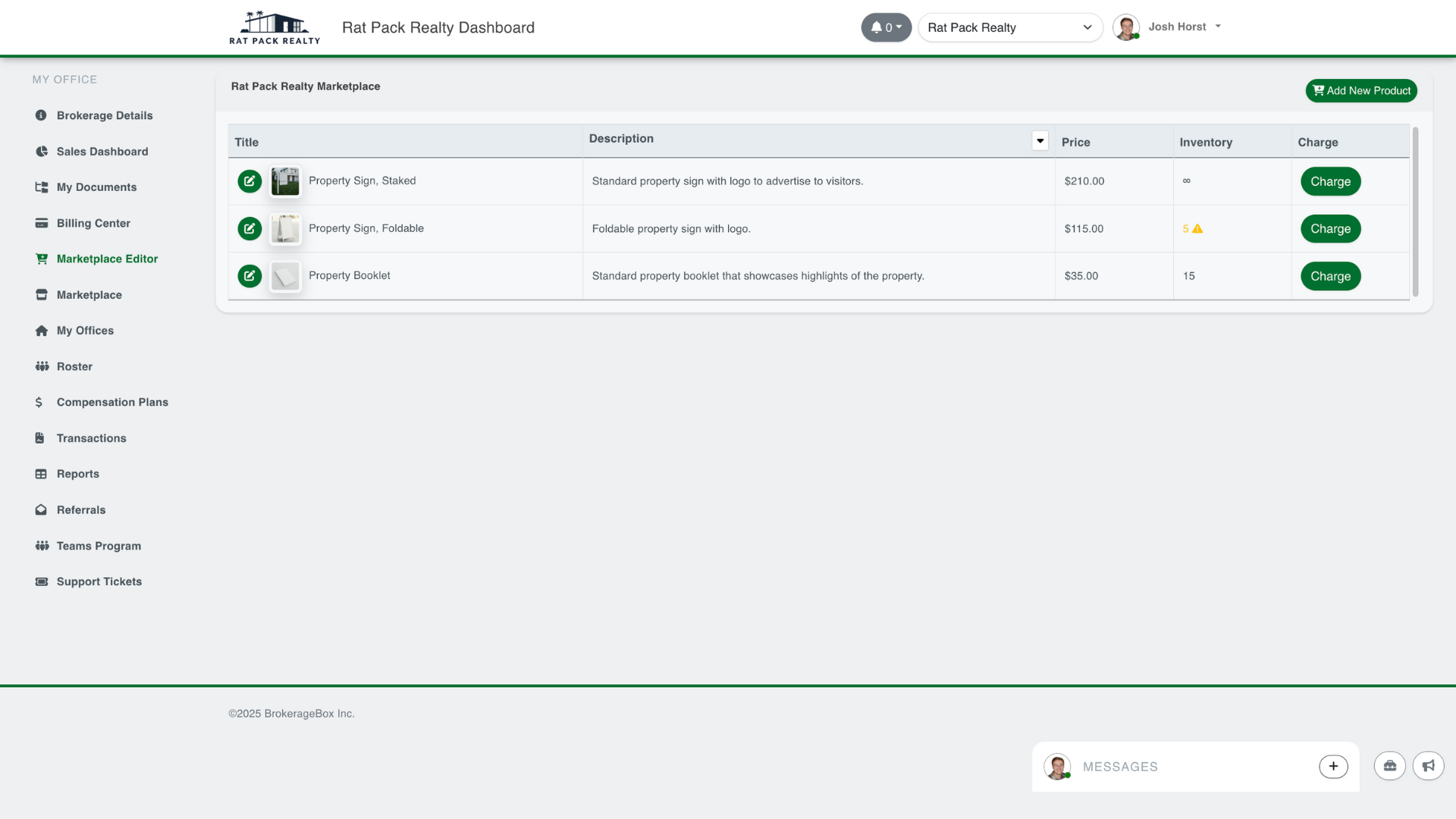Charge for Property Sign, Foldable
The height and width of the screenshot is (819, 1456).
(x=1330, y=229)
